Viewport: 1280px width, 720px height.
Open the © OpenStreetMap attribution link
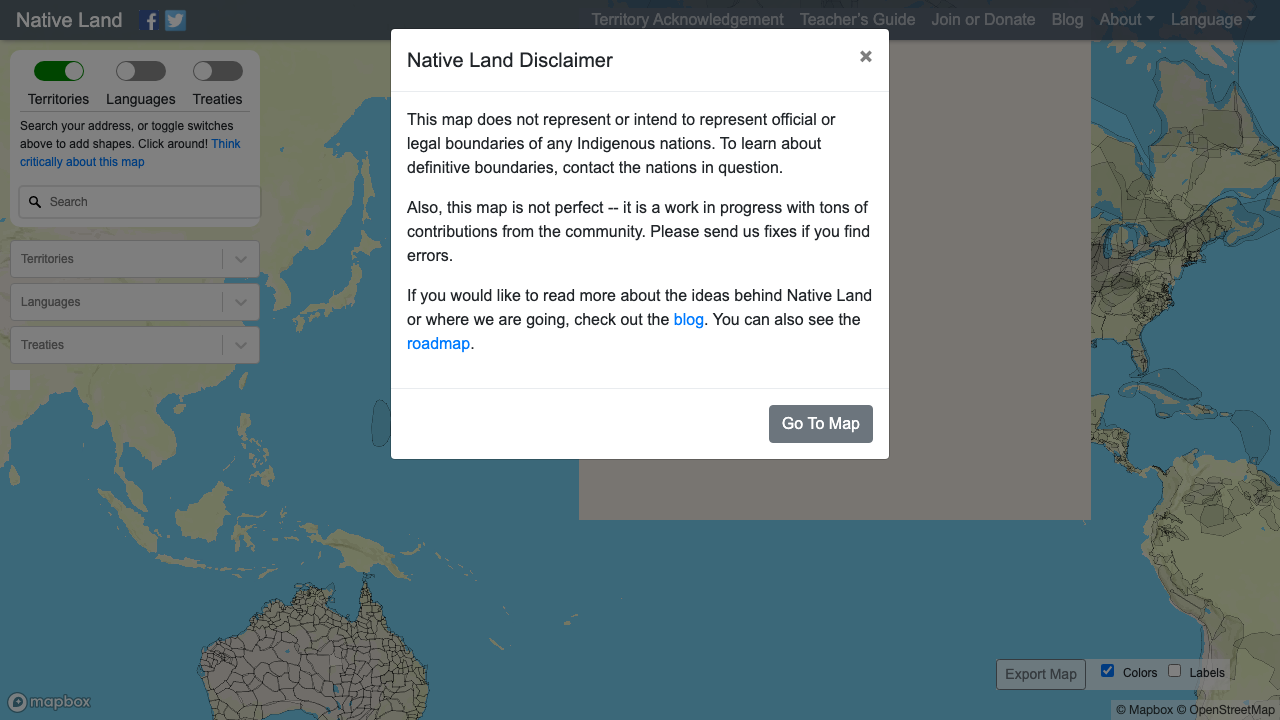pyautogui.click(x=1225, y=710)
